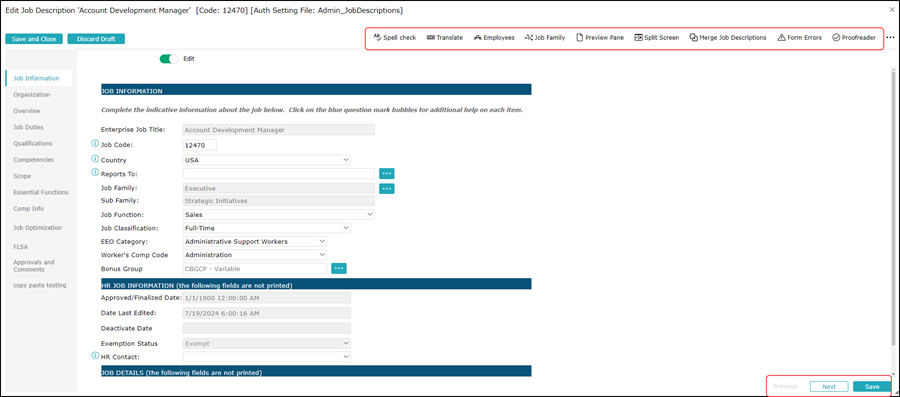This screenshot has height=397, width=900.
Task: Click info icon beside Job Code
Action: [95, 144]
